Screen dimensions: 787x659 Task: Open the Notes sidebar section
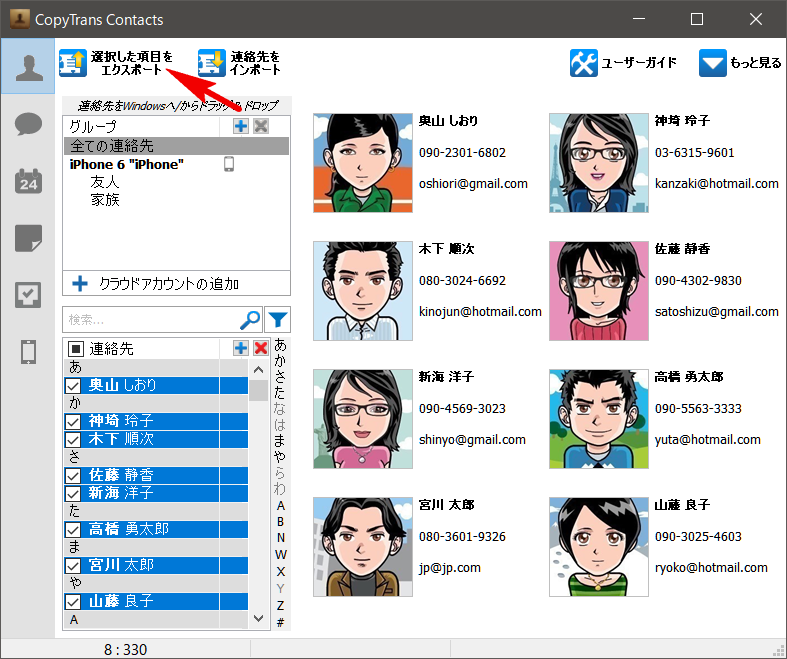(x=28, y=238)
